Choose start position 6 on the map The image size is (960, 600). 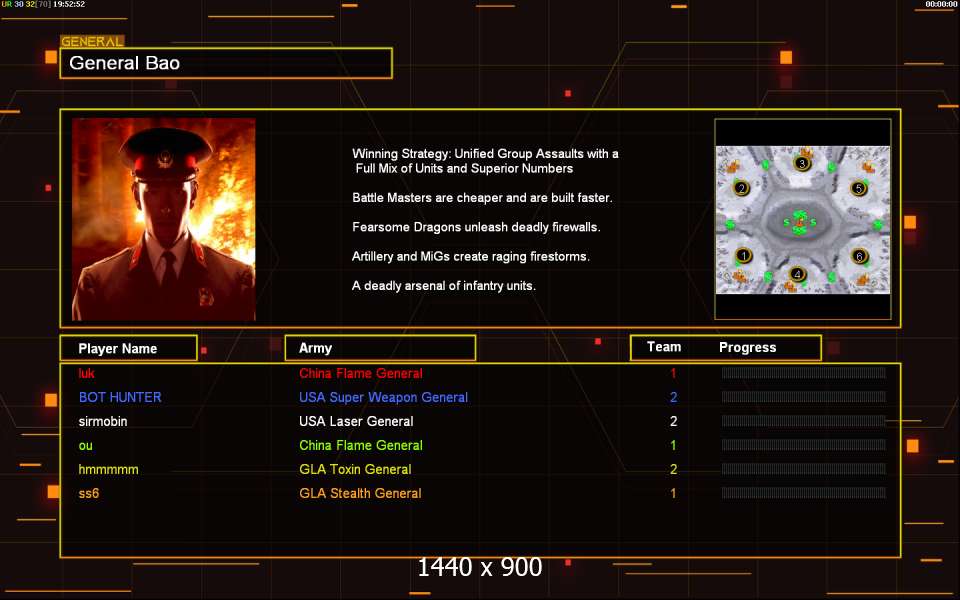point(859,256)
